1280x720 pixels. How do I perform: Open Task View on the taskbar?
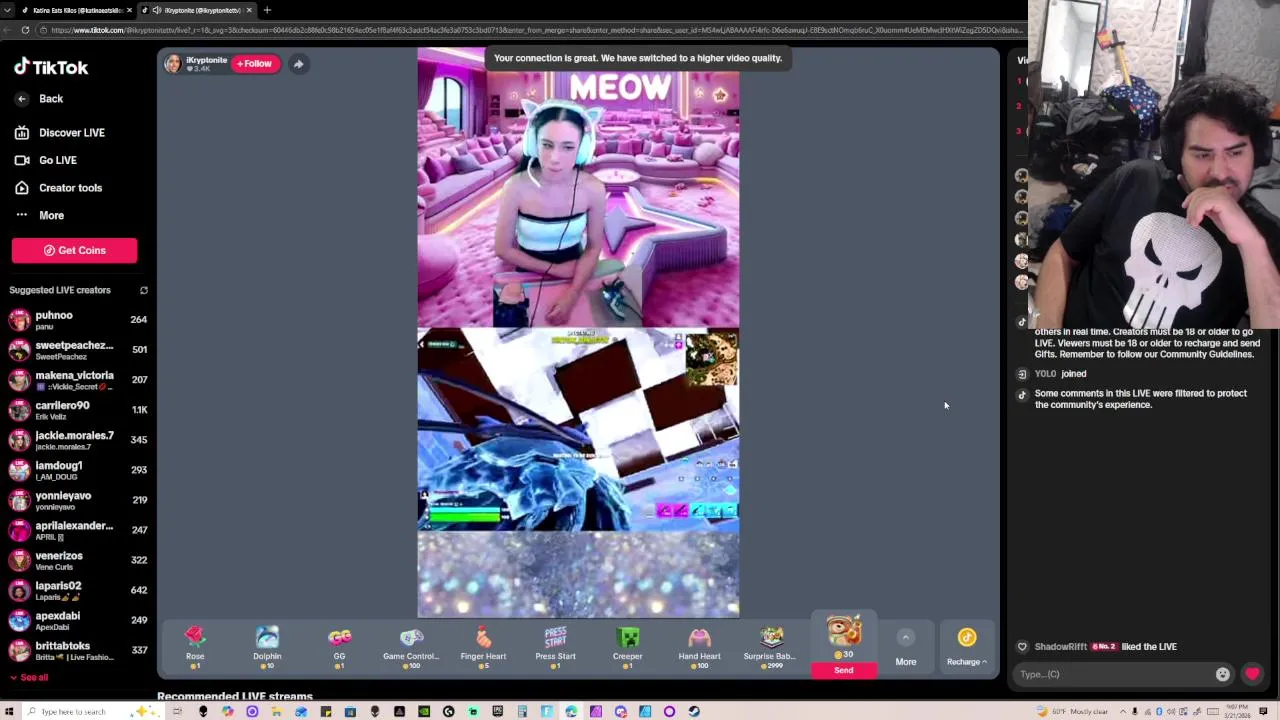177,711
